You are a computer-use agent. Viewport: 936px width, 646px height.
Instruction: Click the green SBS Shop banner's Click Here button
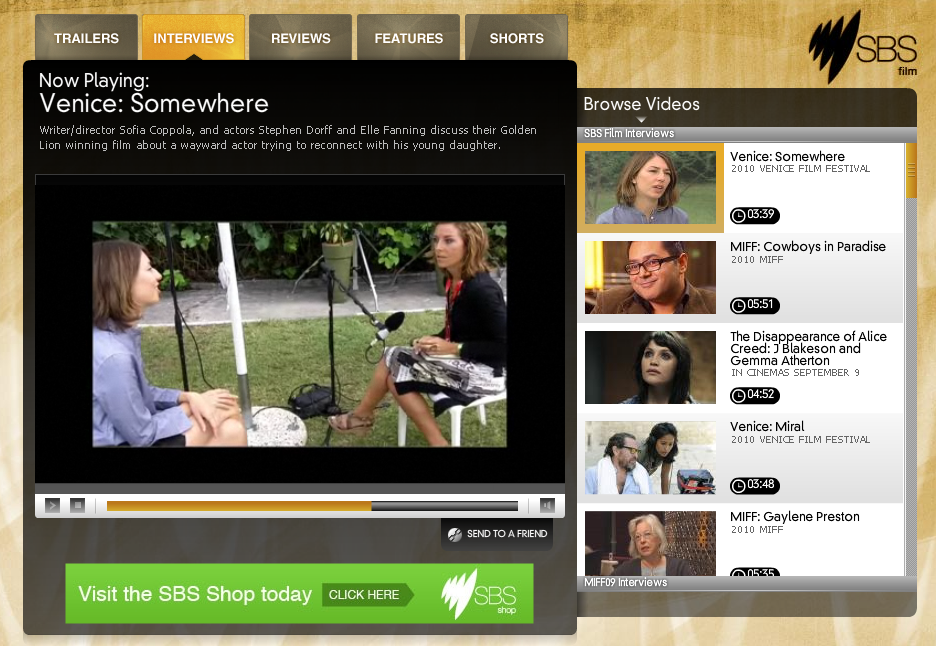click(x=368, y=595)
